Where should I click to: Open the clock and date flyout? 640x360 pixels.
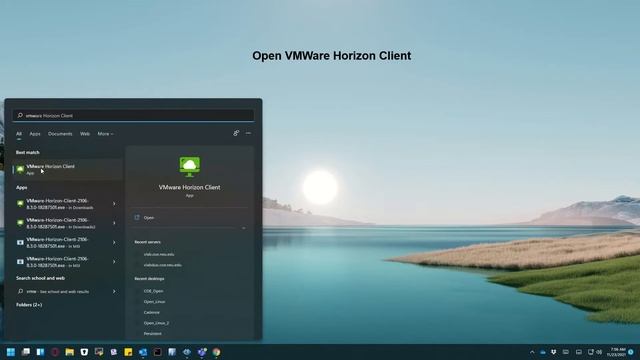tap(616, 352)
